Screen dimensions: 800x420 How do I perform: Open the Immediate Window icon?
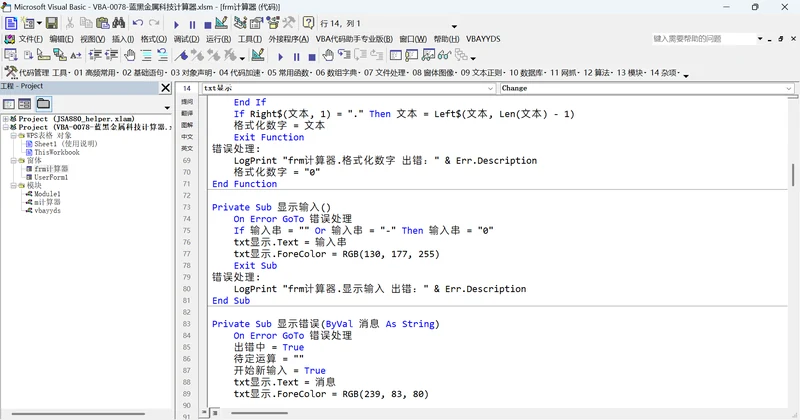click(x=412, y=55)
